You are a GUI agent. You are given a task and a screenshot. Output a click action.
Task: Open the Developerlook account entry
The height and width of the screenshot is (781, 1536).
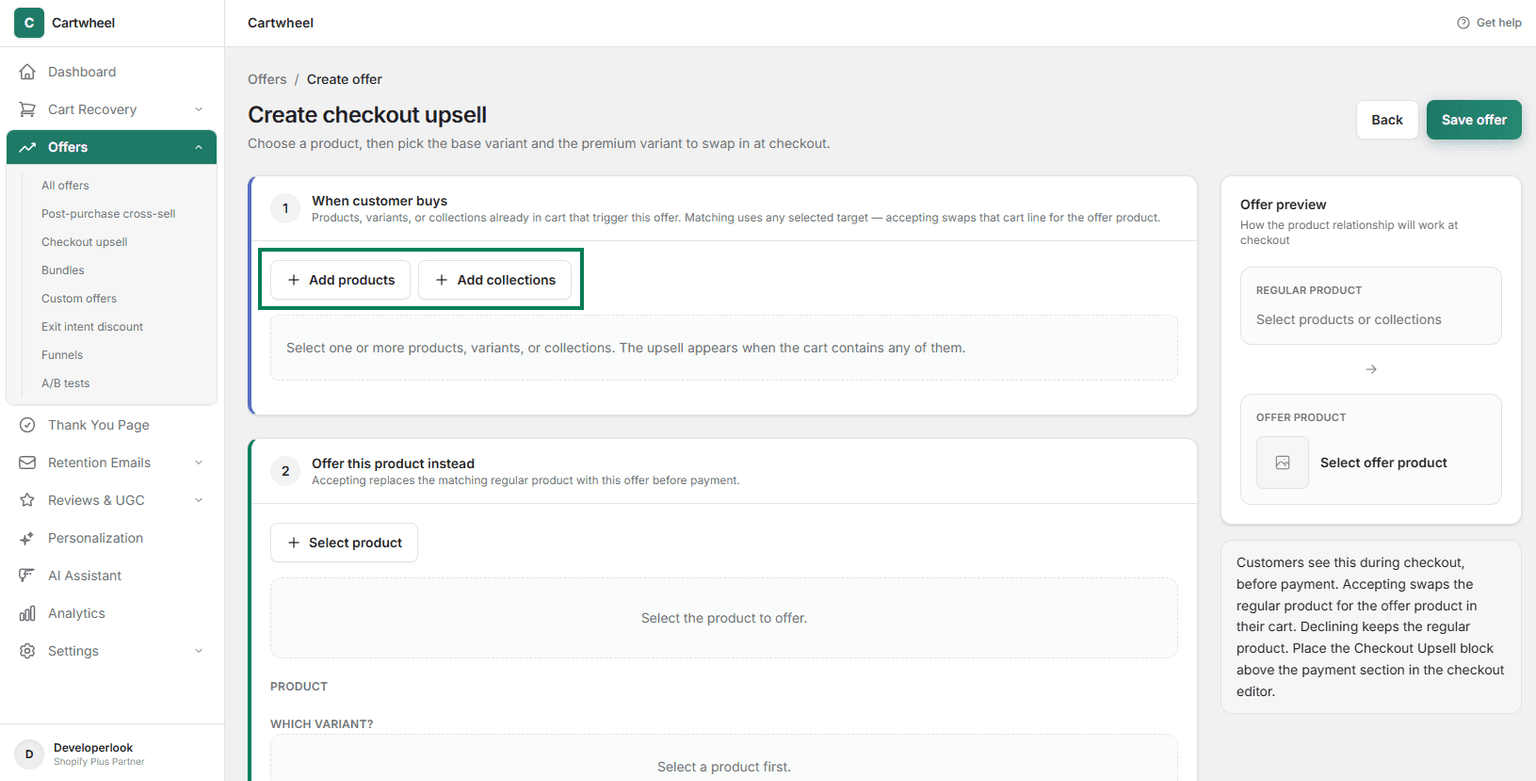[x=112, y=754]
